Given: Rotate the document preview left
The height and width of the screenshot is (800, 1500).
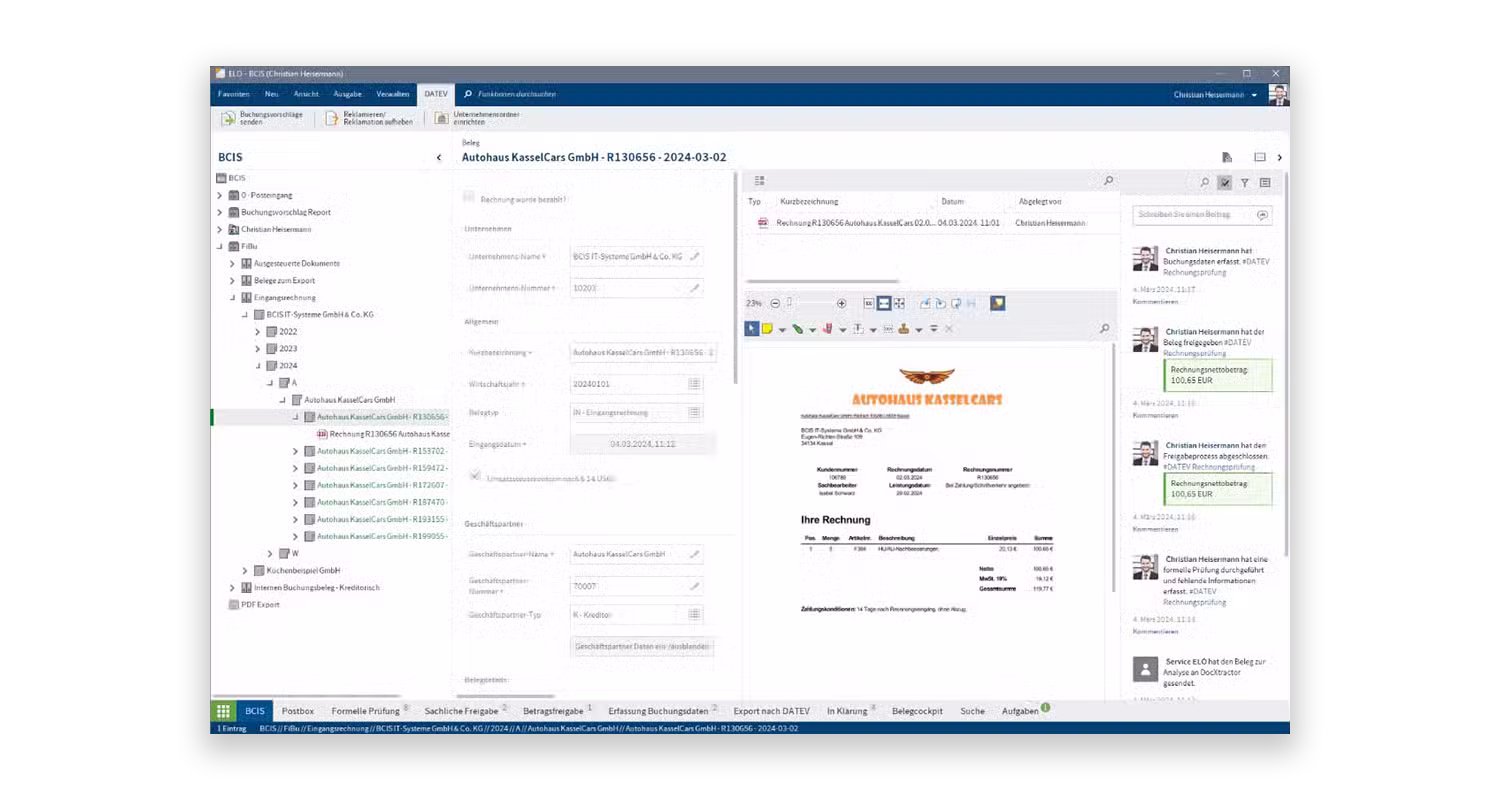Looking at the screenshot, I should (x=925, y=303).
